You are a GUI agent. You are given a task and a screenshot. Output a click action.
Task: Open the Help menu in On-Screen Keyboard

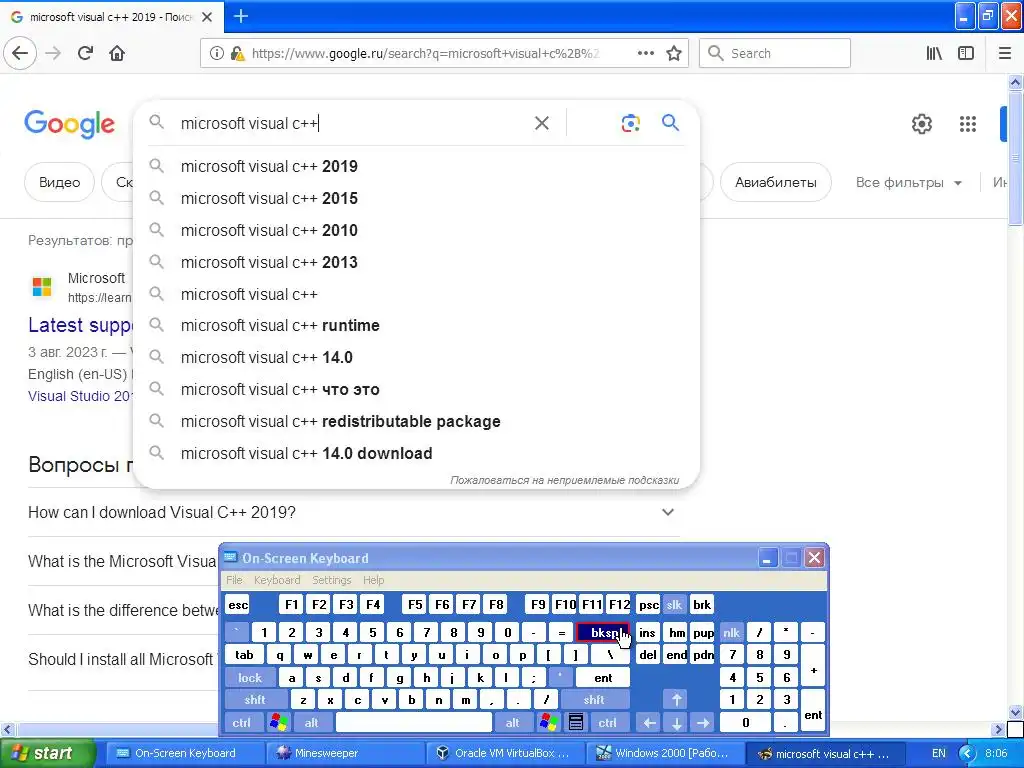(374, 580)
